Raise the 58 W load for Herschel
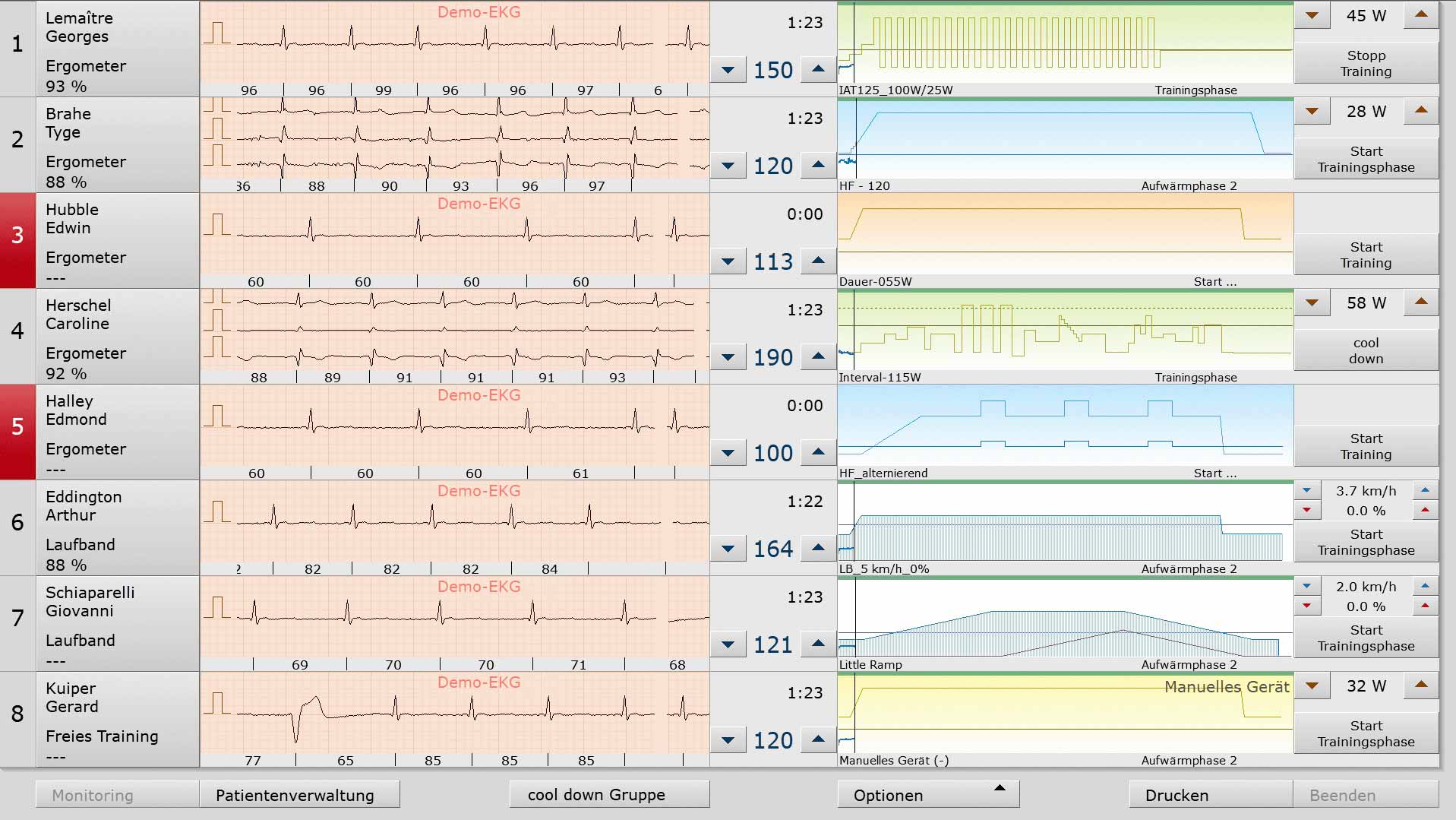This screenshot has height=820, width=1456. click(1421, 303)
